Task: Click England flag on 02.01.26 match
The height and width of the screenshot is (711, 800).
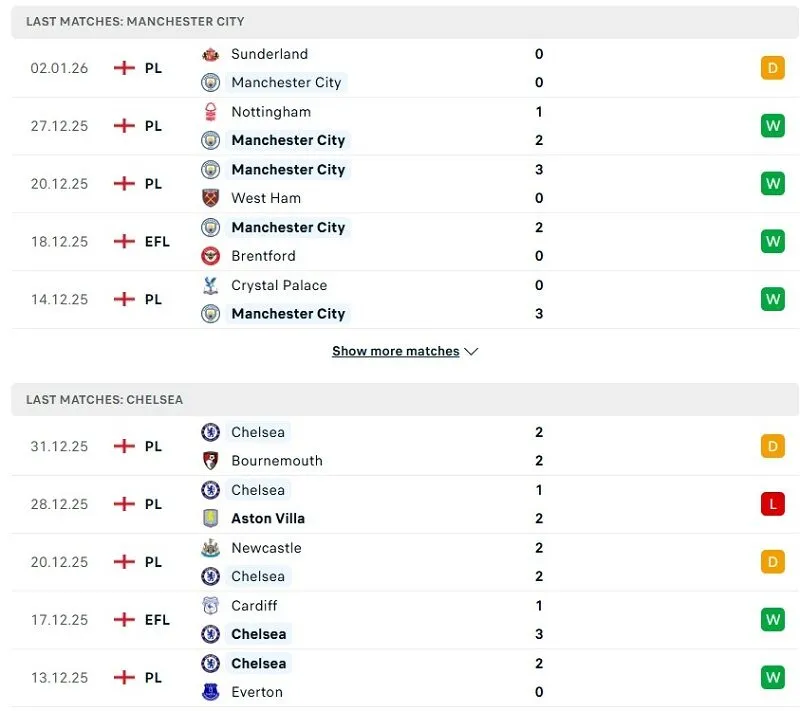Action: 124,68
